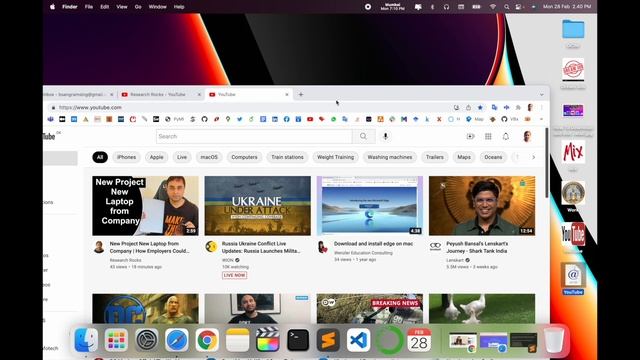The width and height of the screenshot is (640, 360).
Task: Open Terminal from the dock
Action: [x=298, y=340]
